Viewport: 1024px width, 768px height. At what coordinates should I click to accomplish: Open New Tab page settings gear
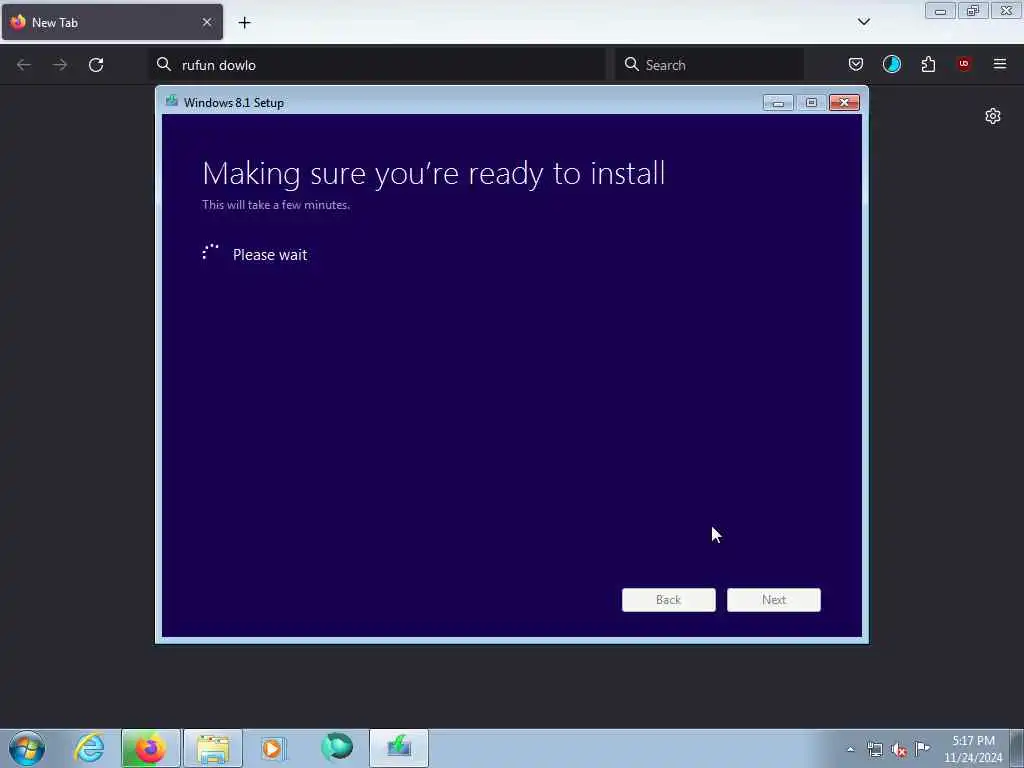point(993,116)
